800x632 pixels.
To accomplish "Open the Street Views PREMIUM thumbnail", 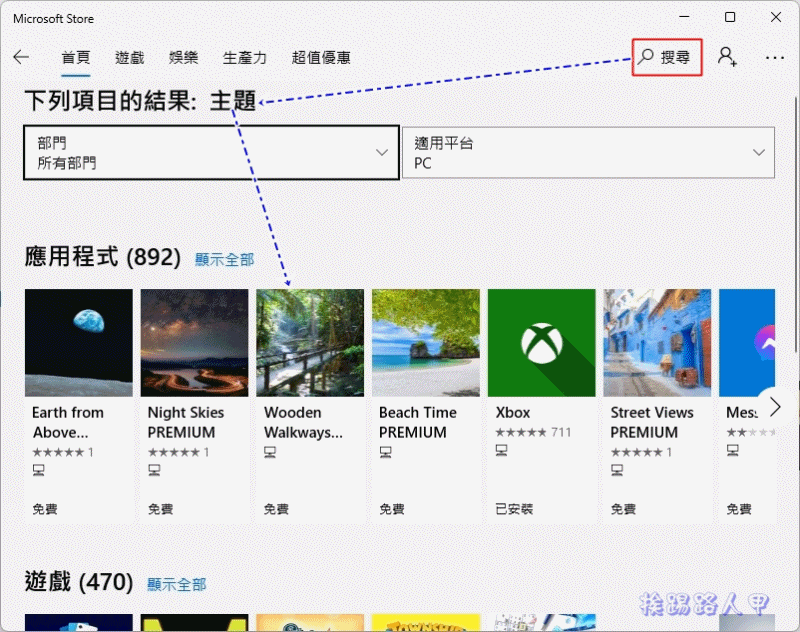I will tap(657, 343).
